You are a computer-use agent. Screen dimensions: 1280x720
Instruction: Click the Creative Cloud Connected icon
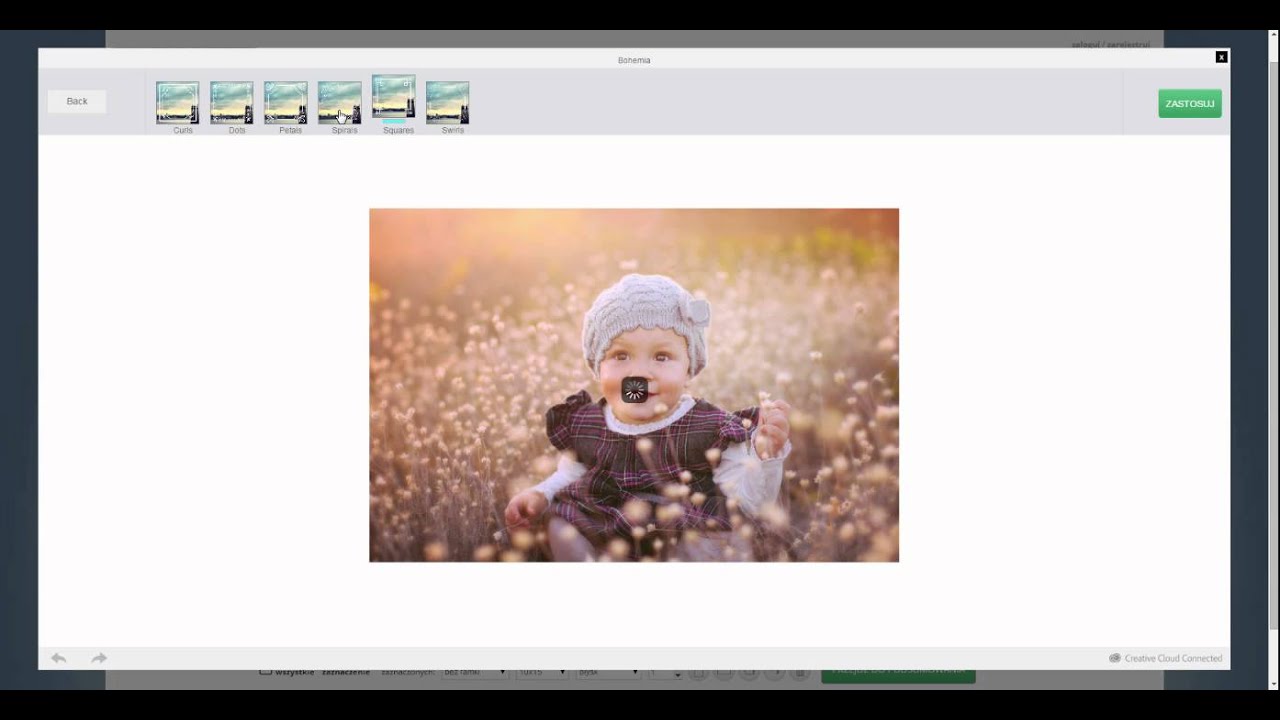1115,658
